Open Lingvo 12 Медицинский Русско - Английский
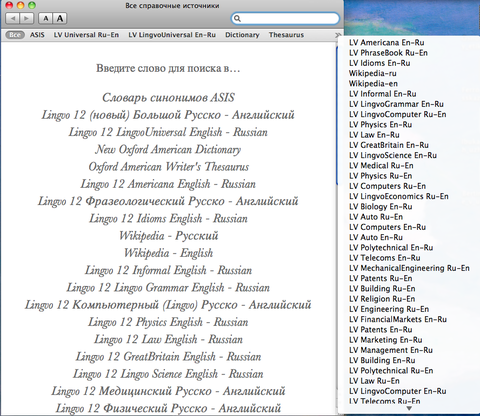The height and width of the screenshot is (416, 480). (x=168, y=391)
